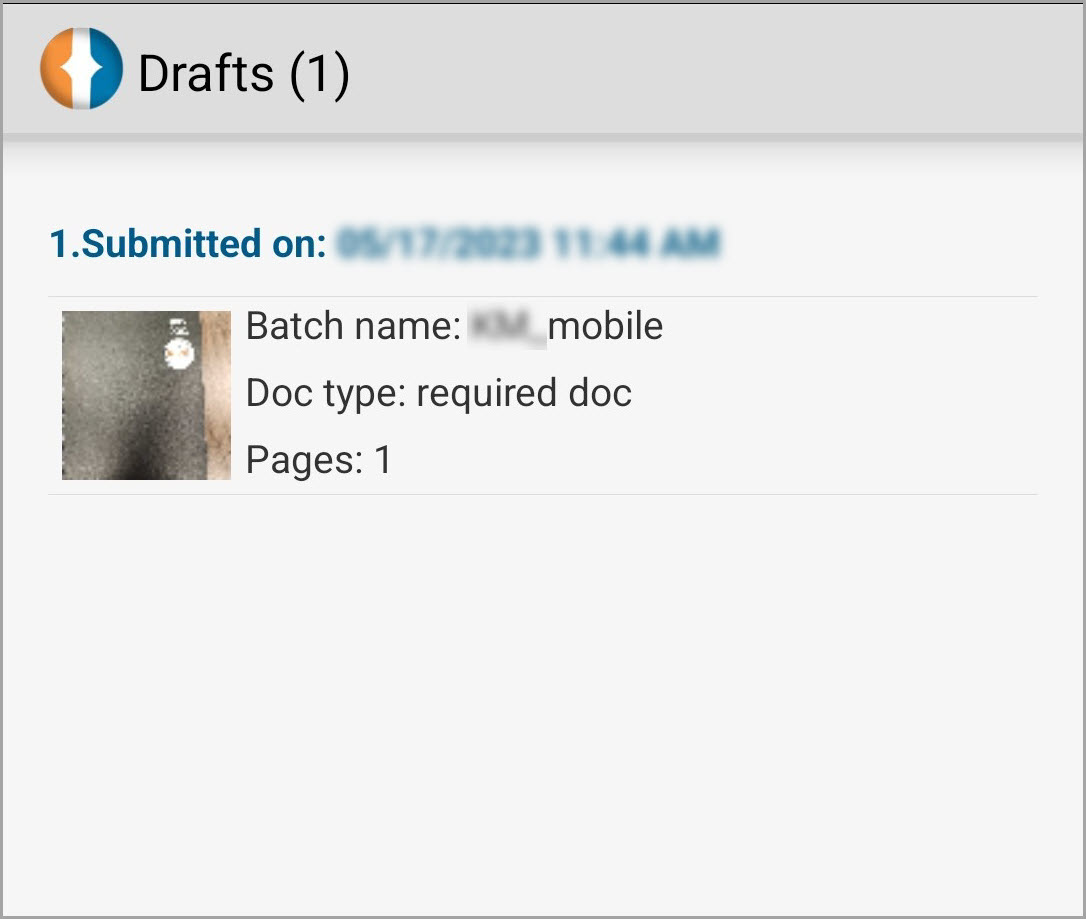This screenshot has height=919, width=1086.
Task: Click the "Batch name:" label
Action: tap(353, 325)
